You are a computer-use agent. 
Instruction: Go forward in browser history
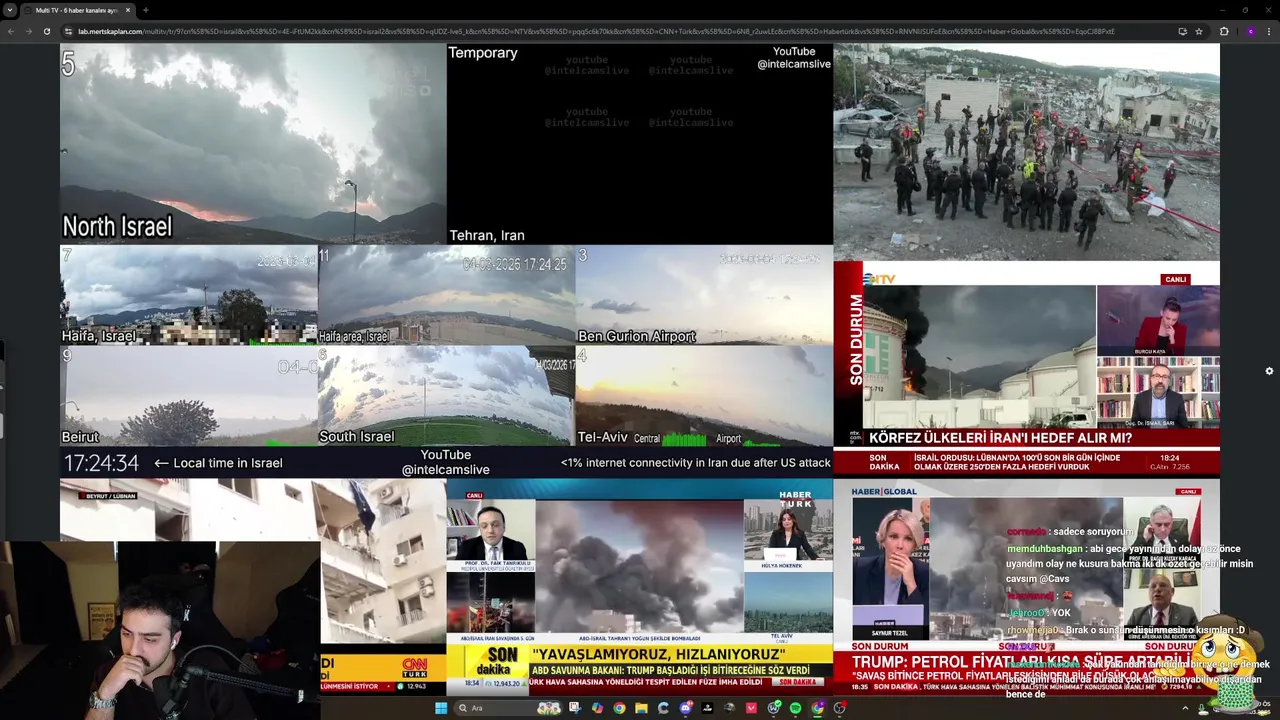tap(28, 31)
